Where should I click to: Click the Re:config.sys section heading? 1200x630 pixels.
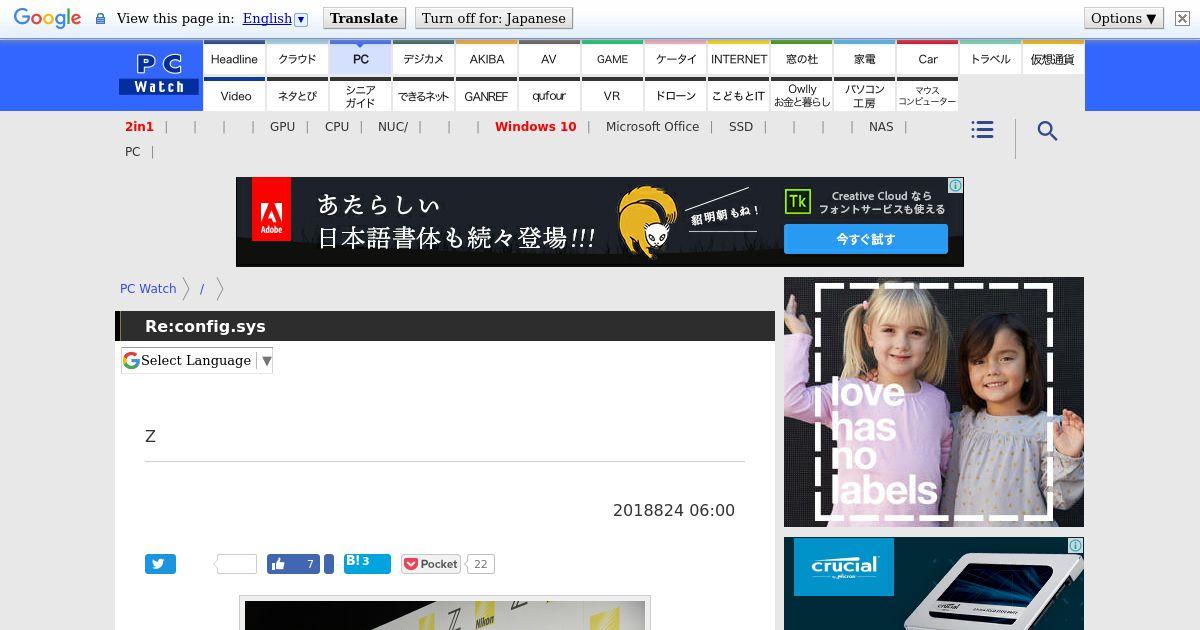pos(205,326)
